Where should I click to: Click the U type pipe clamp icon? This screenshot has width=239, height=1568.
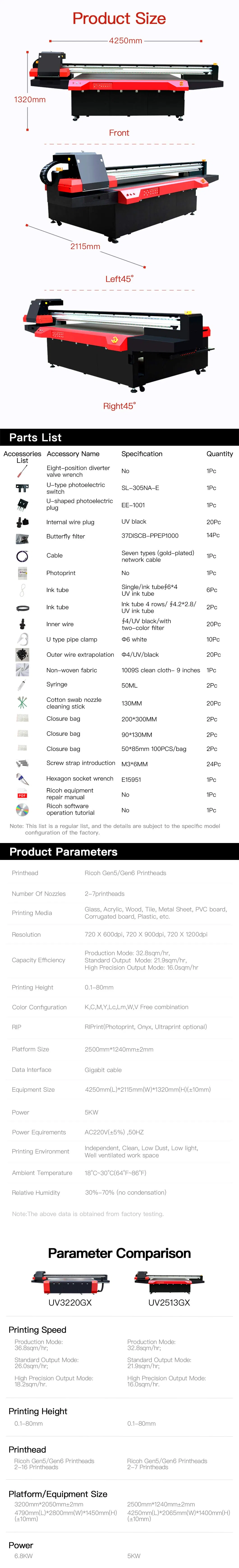tap(22, 639)
